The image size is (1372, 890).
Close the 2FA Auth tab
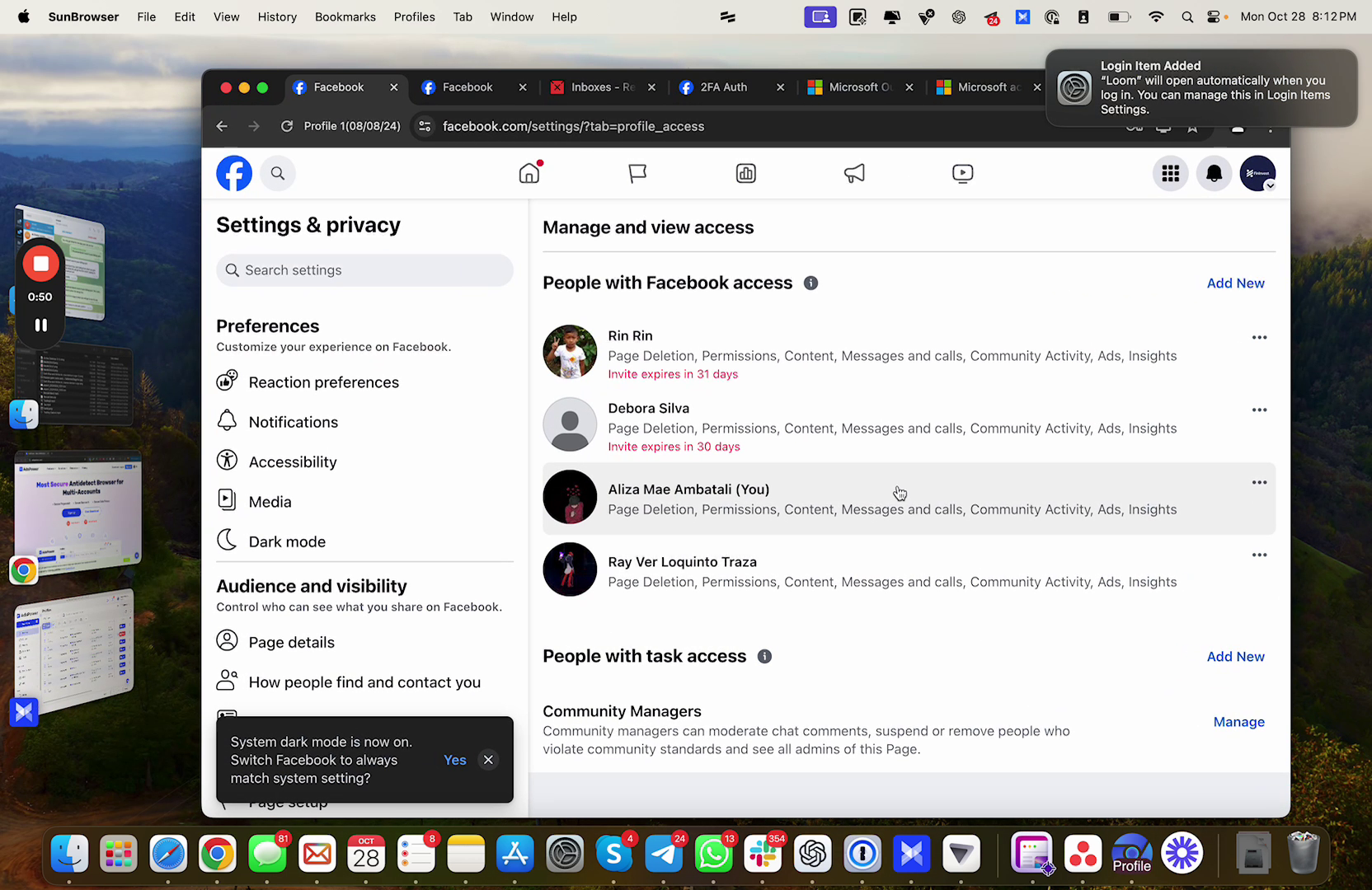tap(780, 87)
